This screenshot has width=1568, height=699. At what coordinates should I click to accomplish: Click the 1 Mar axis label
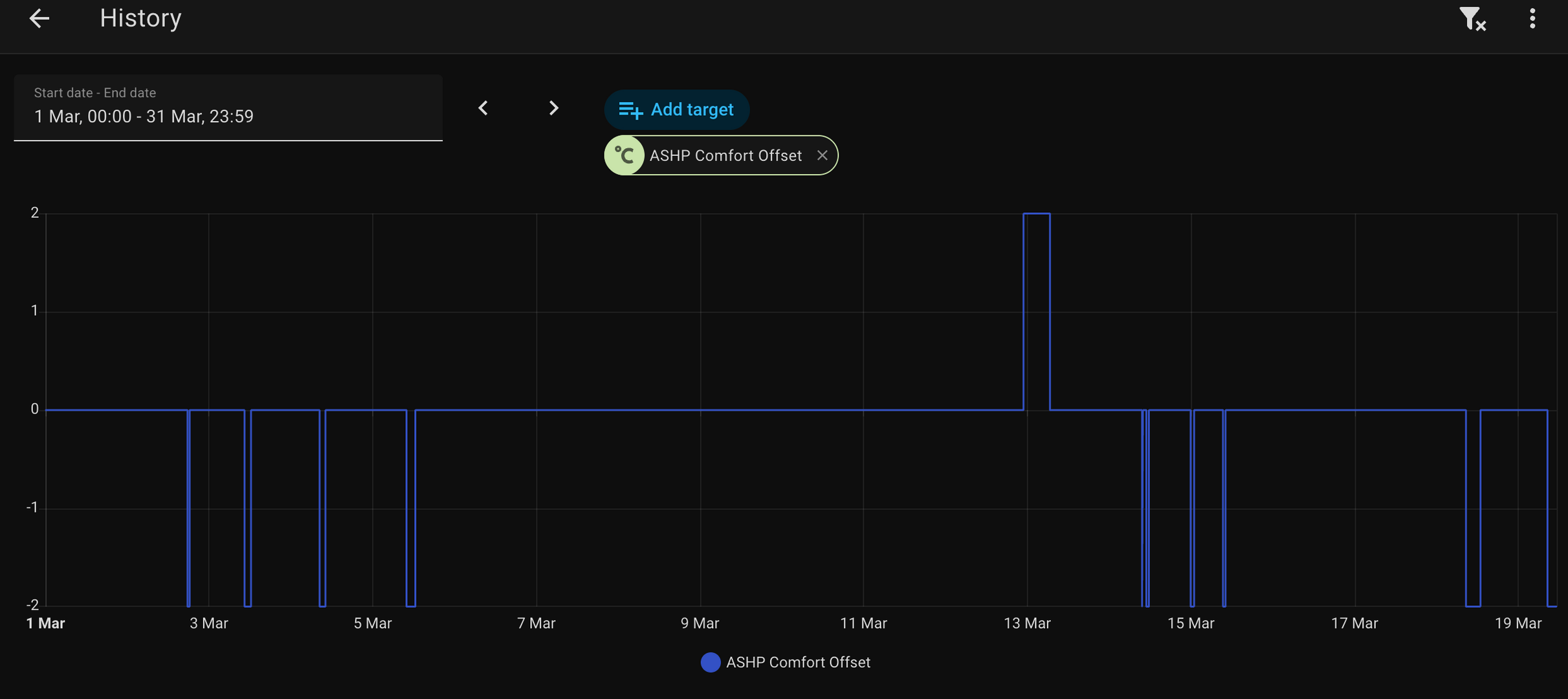click(45, 623)
